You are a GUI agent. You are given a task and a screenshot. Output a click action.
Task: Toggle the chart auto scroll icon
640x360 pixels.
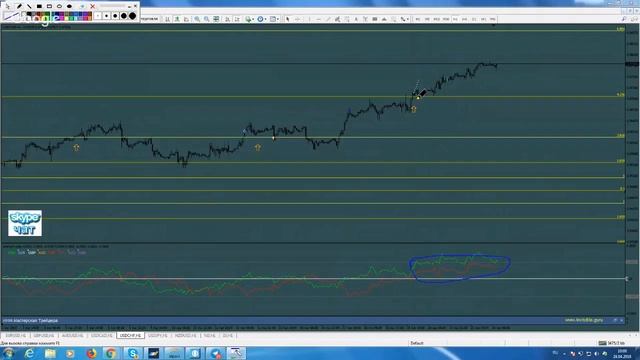227,19
